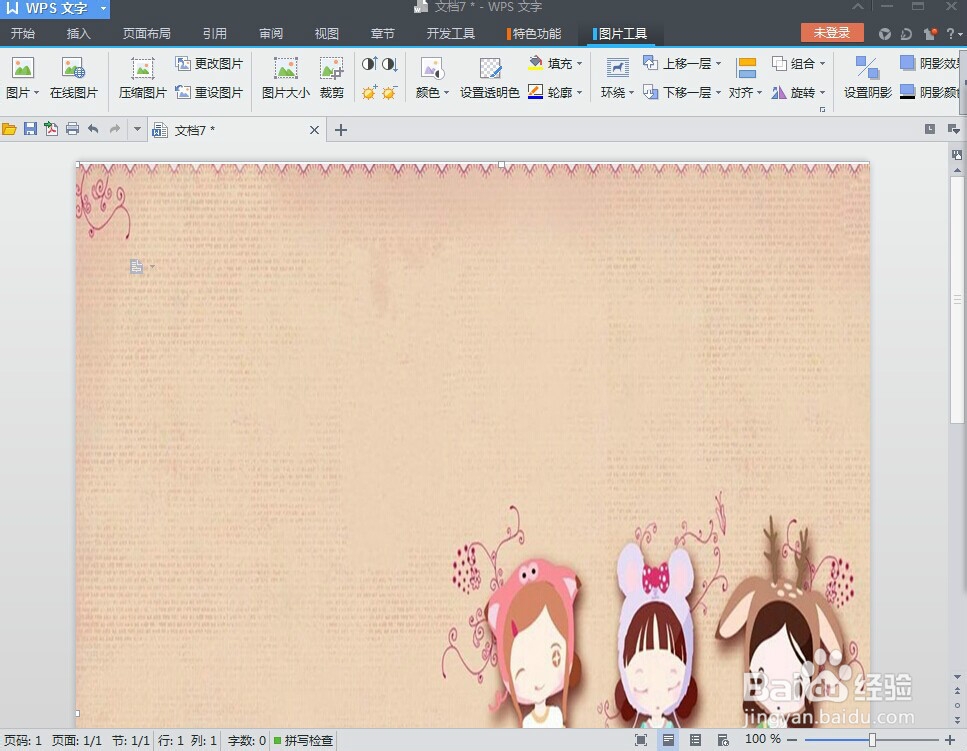Open the help question mark icon
The height and width of the screenshot is (751, 967).
click(950, 34)
